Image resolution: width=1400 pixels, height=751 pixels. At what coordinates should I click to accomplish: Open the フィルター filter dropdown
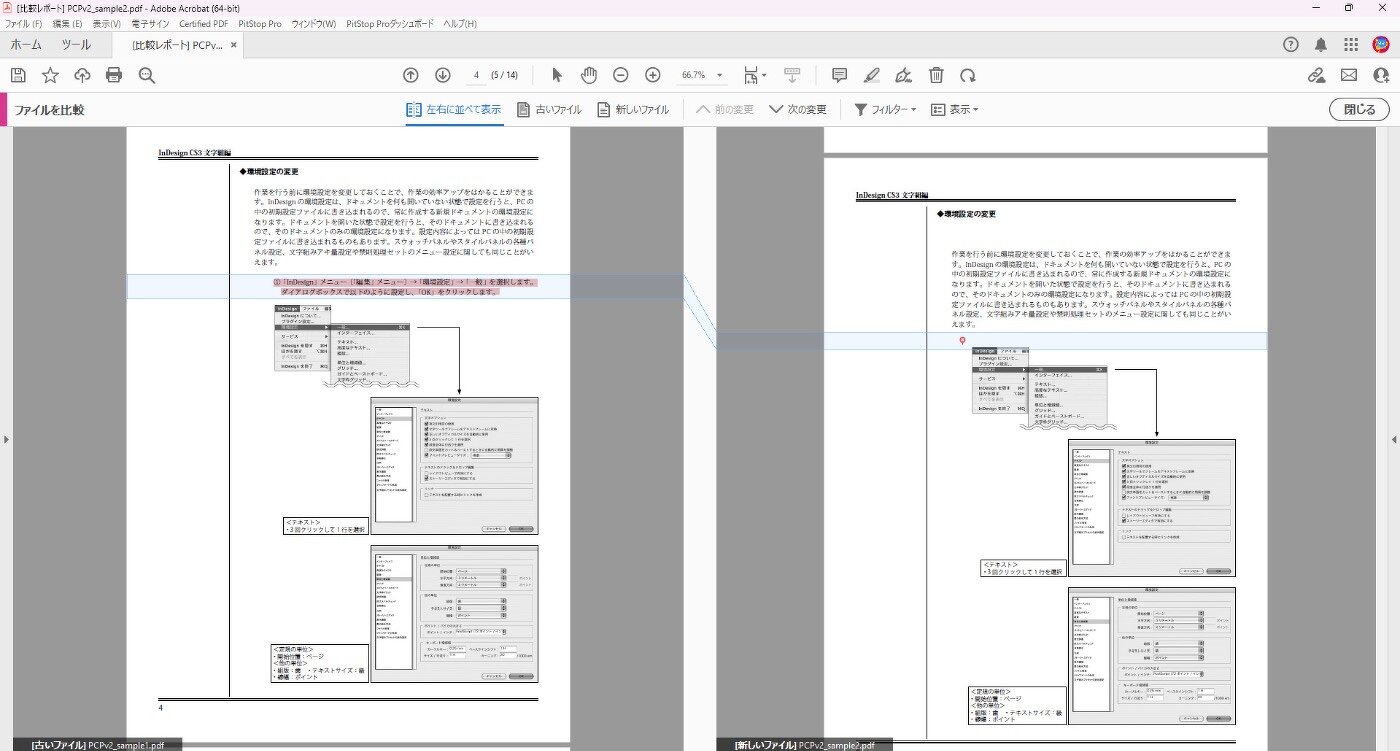pyautogui.click(x=886, y=110)
